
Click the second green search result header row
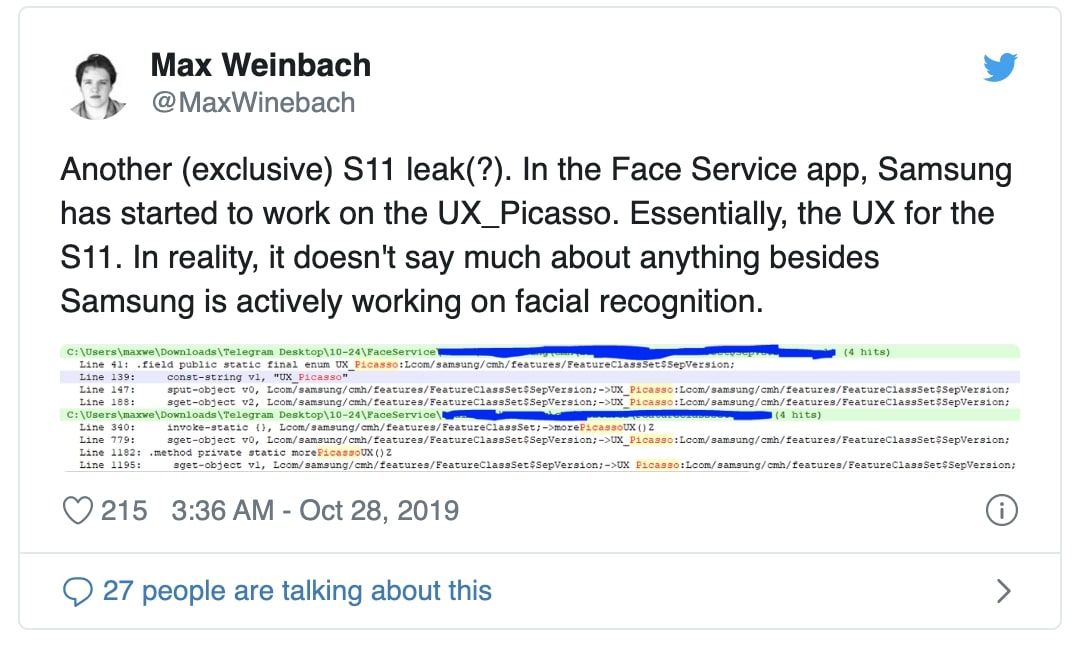coord(250,414)
